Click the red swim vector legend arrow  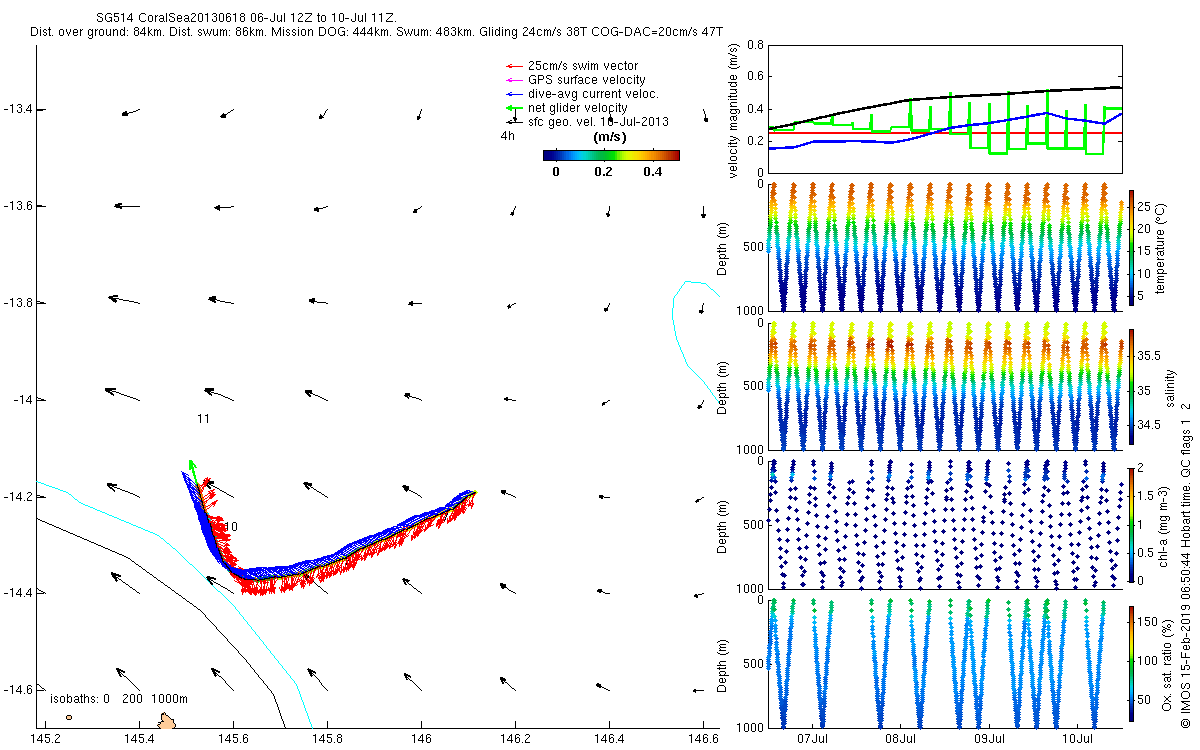pos(512,66)
